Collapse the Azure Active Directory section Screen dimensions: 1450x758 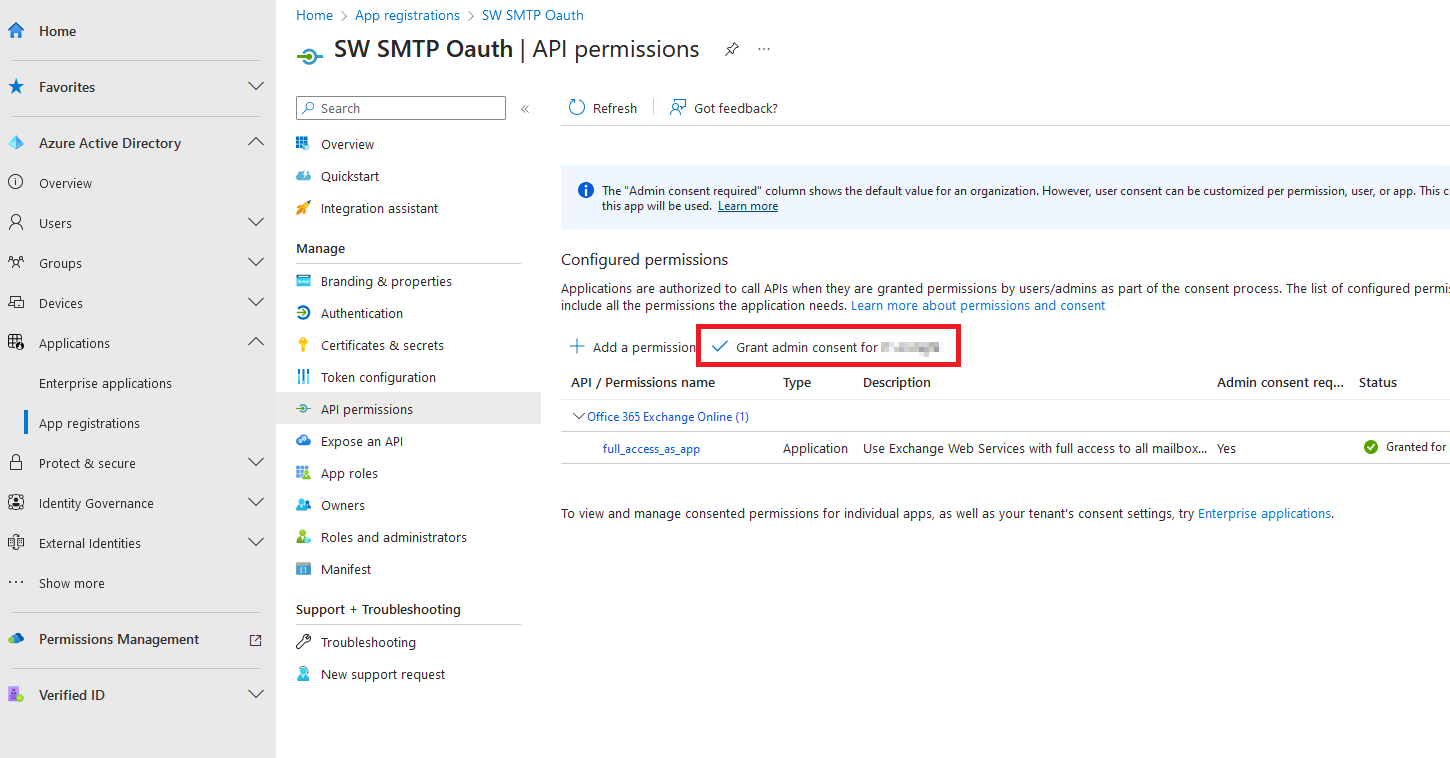[256, 141]
